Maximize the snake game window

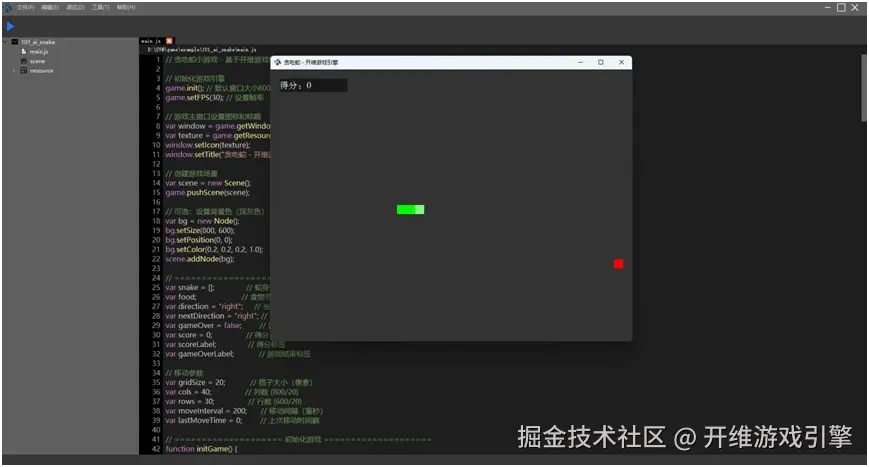point(601,62)
